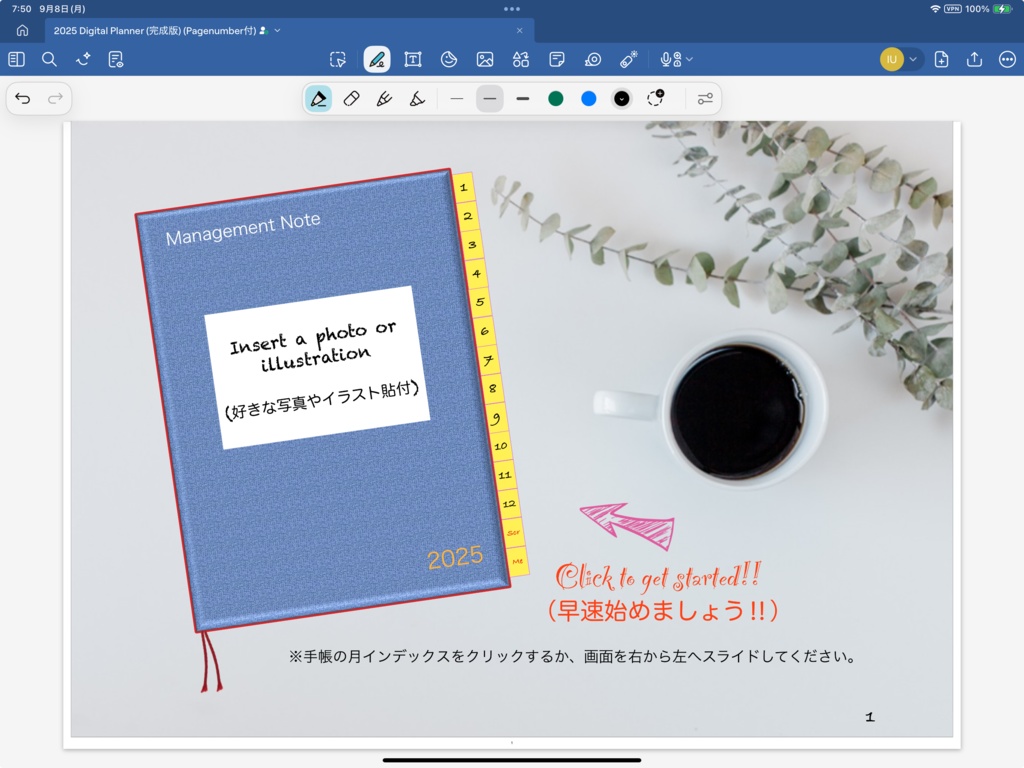Expand the recording options chevron
Screen dimensions: 1024x768
tap(690, 59)
